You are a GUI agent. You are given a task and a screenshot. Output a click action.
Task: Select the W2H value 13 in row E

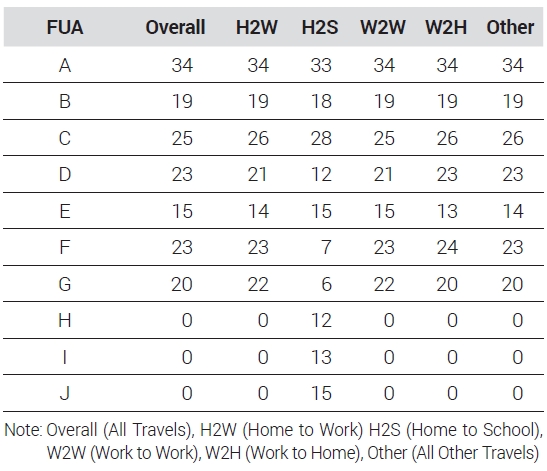(447, 211)
